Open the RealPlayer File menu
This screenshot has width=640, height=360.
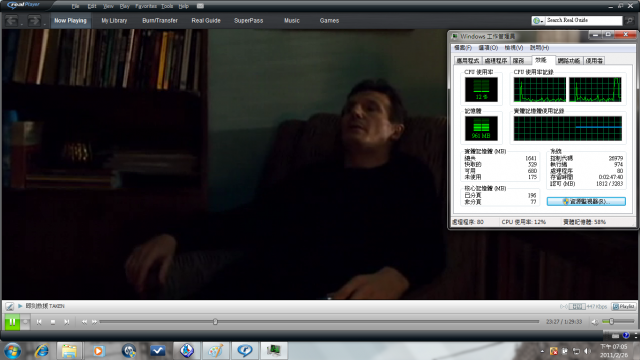tap(76, 6)
